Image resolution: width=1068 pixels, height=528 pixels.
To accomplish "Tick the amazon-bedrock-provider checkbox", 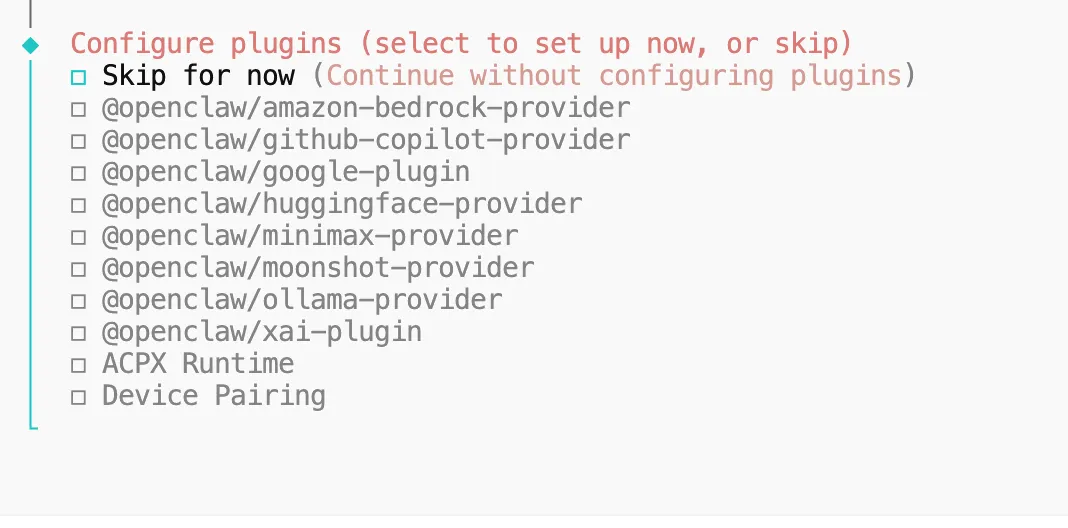I will coord(78,110).
